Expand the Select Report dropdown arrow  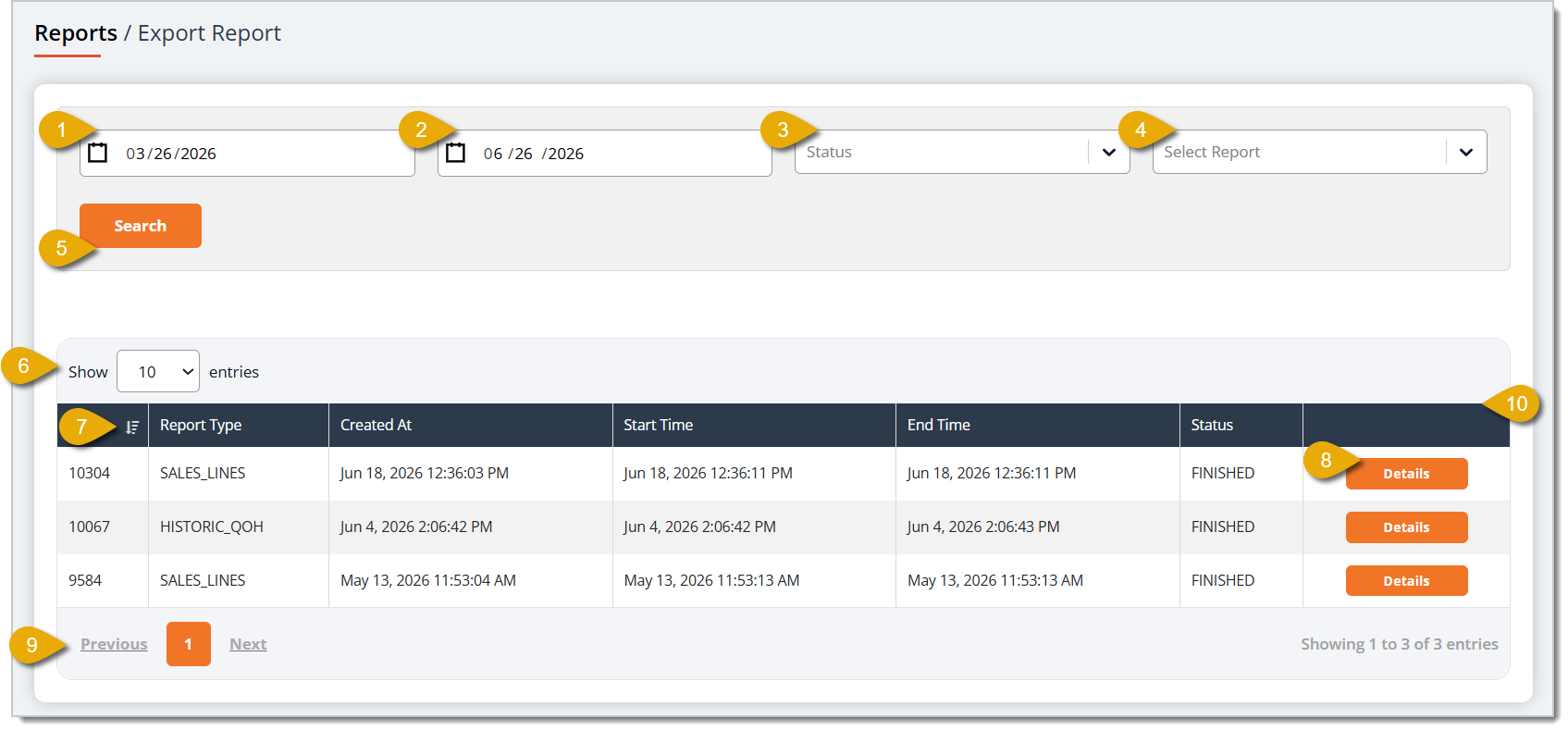point(1465,152)
